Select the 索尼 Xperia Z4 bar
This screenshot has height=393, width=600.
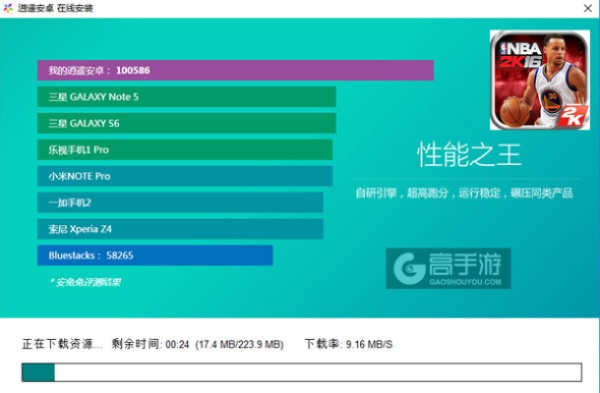pyautogui.click(x=180, y=229)
